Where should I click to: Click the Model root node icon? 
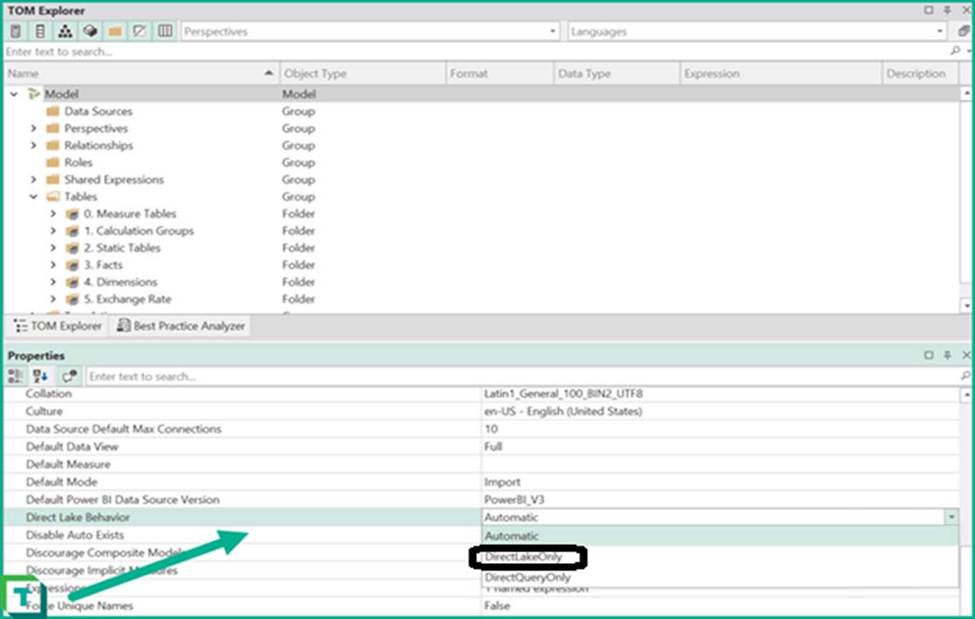[34, 94]
